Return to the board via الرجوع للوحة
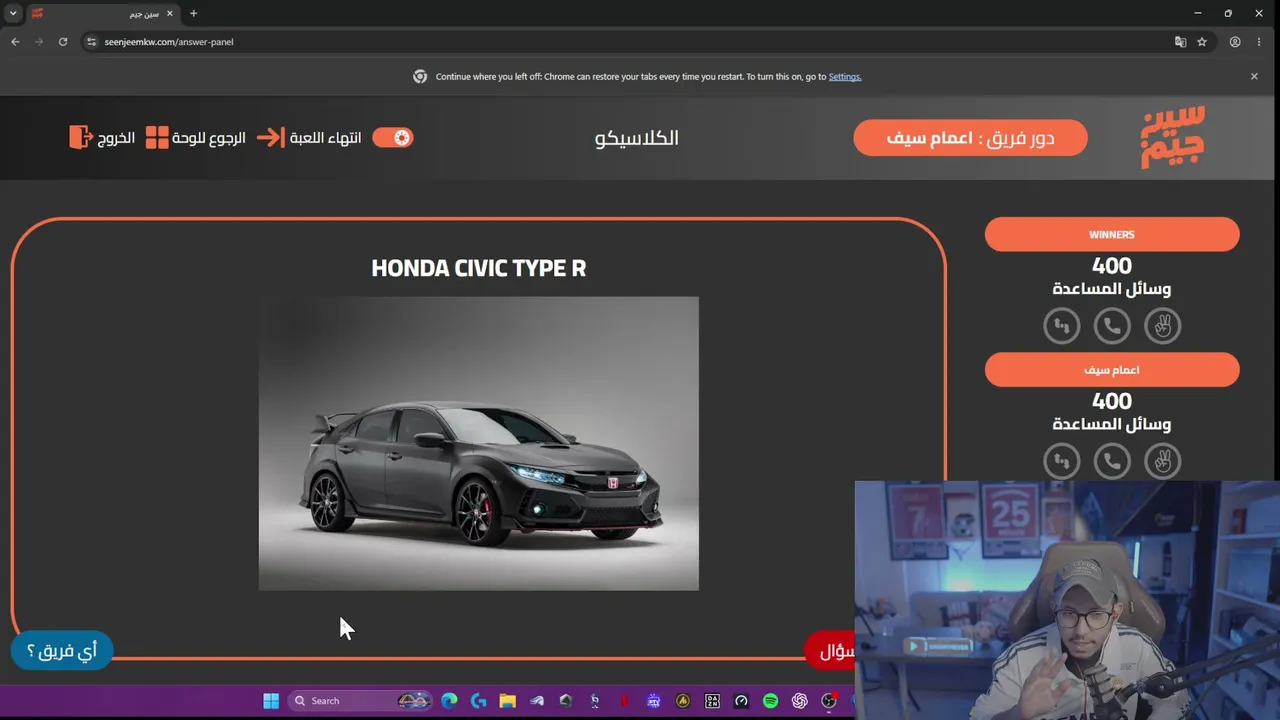 tap(208, 138)
